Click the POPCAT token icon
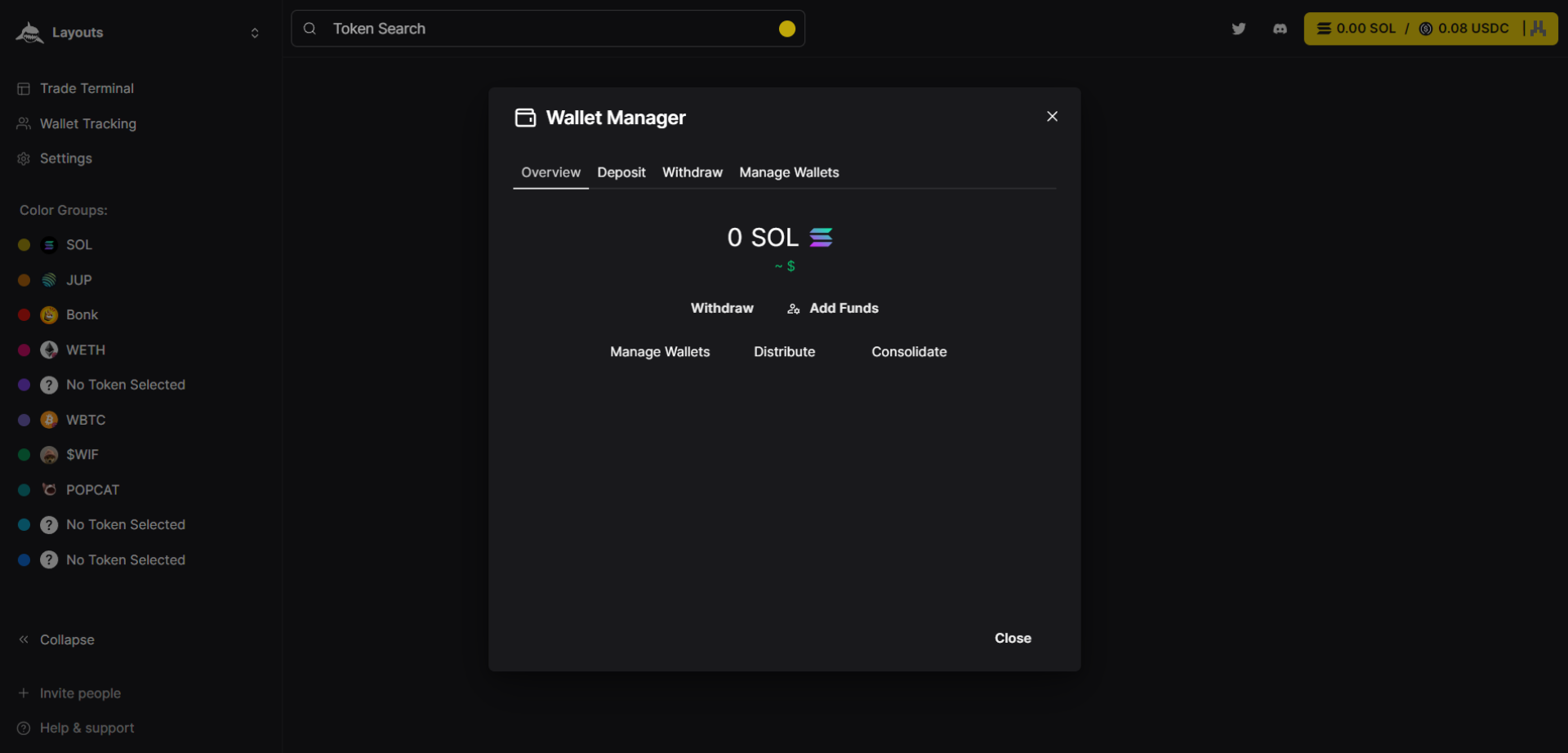Screen dimensions: 1568x753 49,490
